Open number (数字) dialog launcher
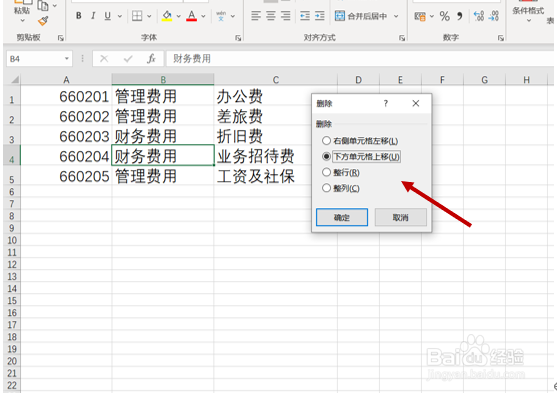This screenshot has height=394, width=557. coord(501,38)
